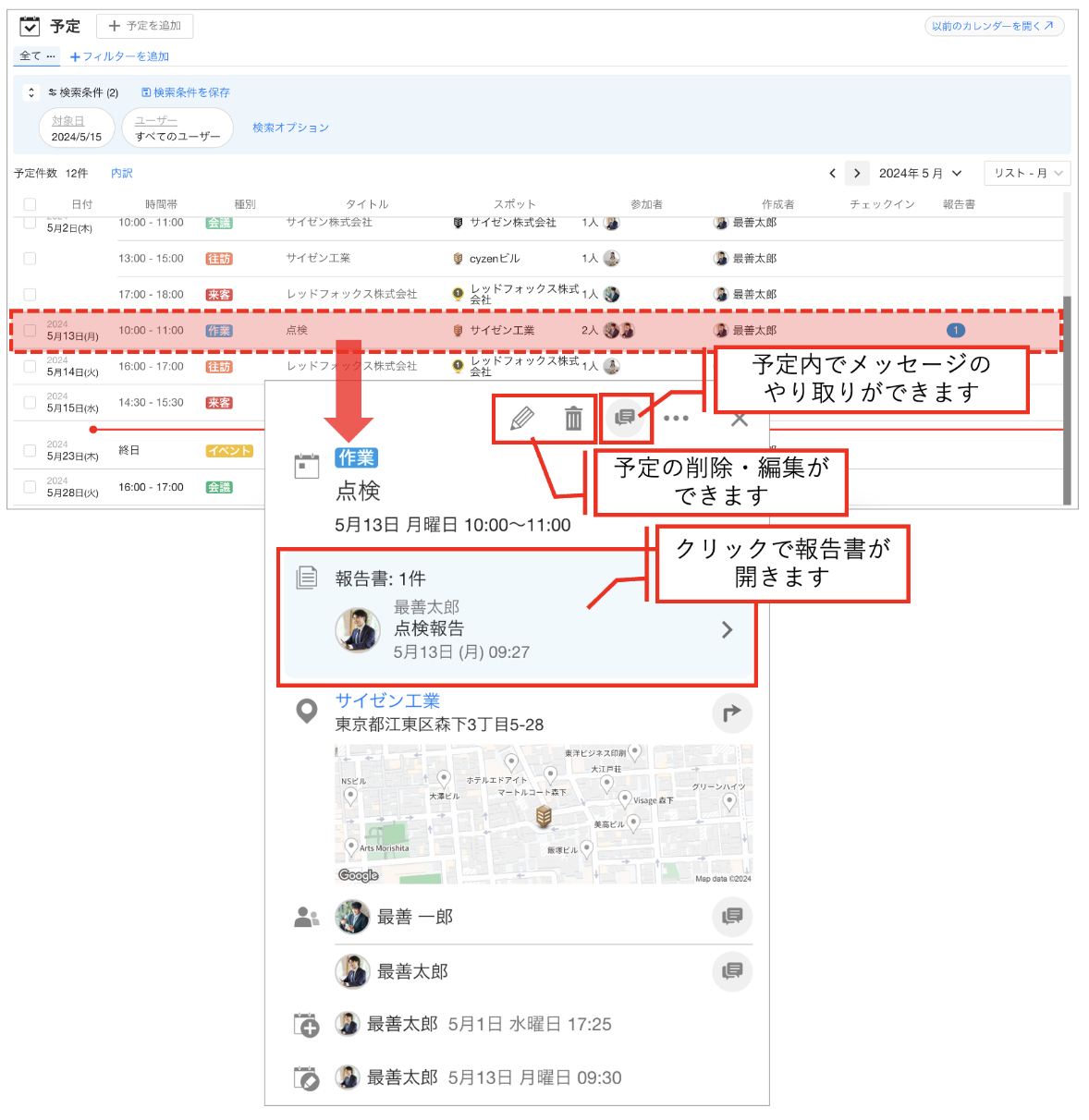The height and width of the screenshot is (1120, 1089).
Task: Collapse the 検索条件 expander toggle
Action: pos(31,92)
